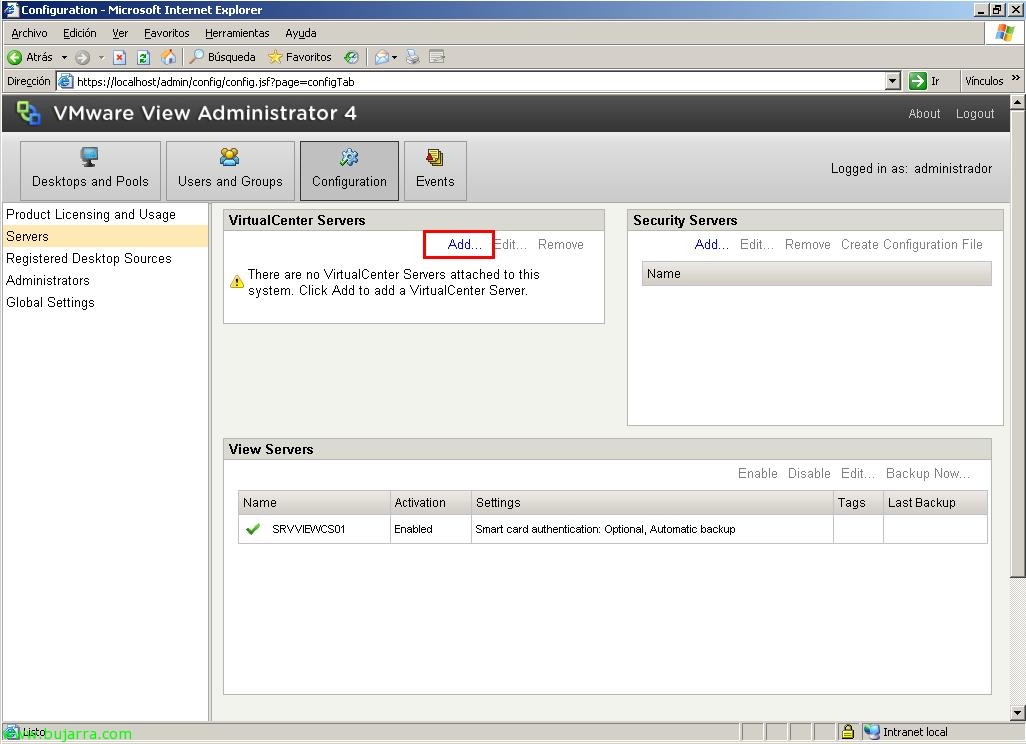
Task: Click the page scrollbar up arrow
Action: [x=1017, y=102]
